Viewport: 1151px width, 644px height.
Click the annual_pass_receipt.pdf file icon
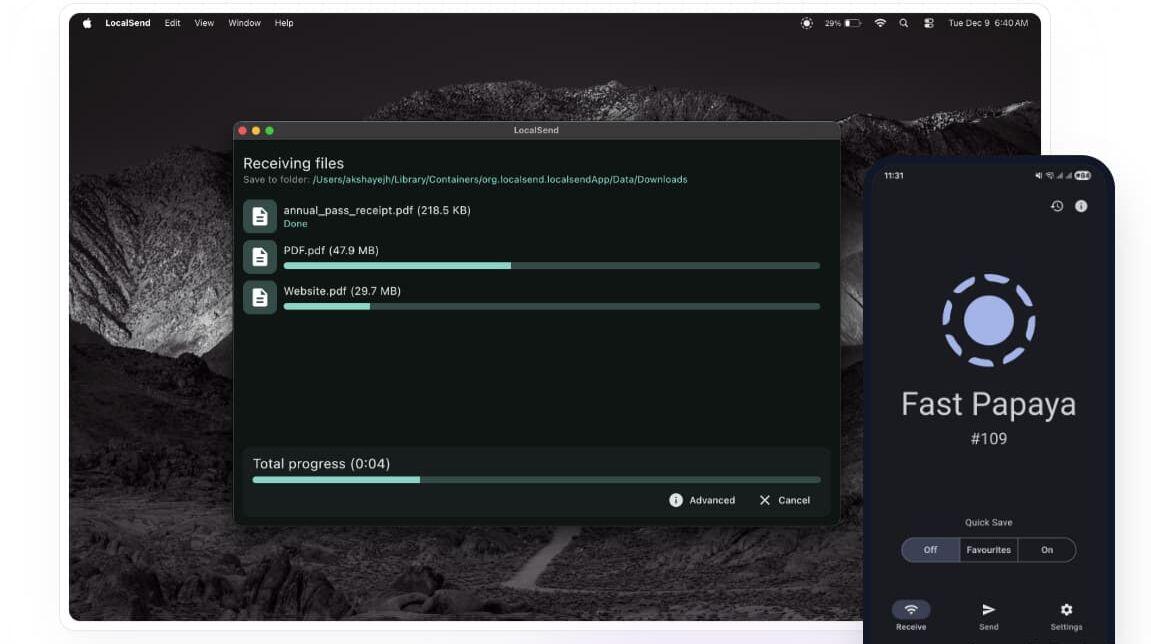click(x=260, y=217)
